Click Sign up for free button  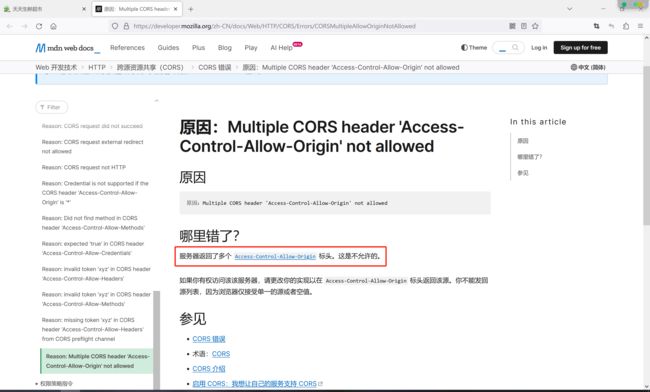[x=580, y=48]
